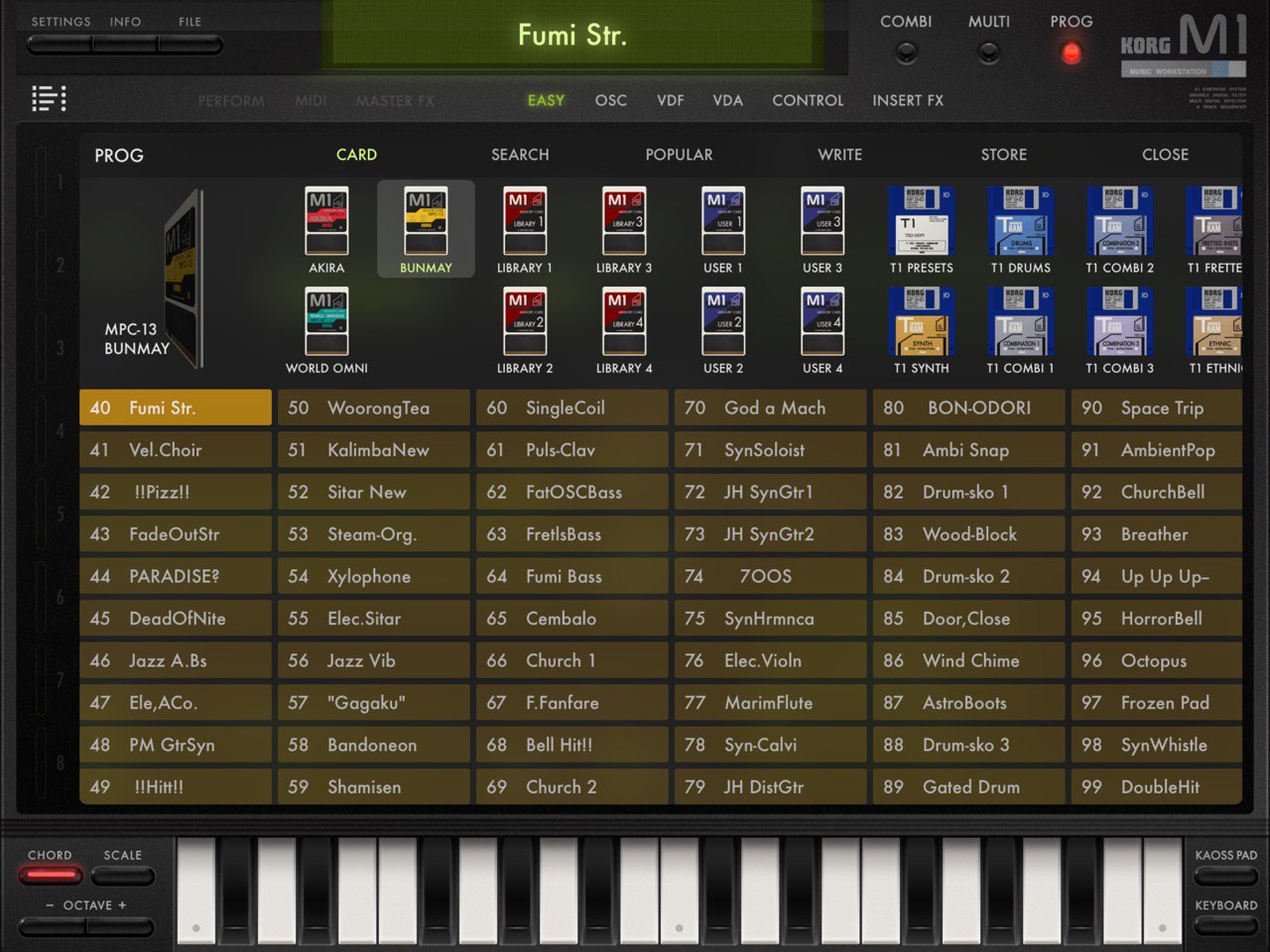Select program 70 God a Mach
1270x952 pixels.
tap(771, 408)
